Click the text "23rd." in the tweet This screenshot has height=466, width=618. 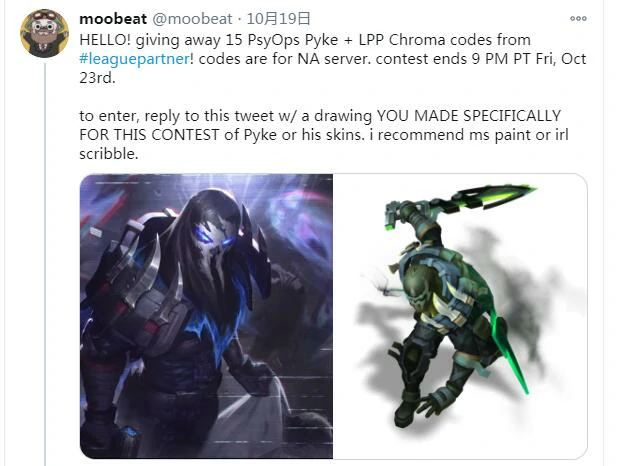[x=97, y=78]
